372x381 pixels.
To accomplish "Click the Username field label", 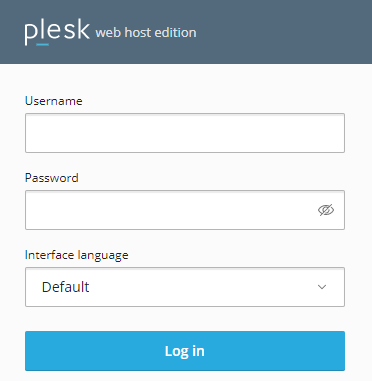I will [54, 101].
